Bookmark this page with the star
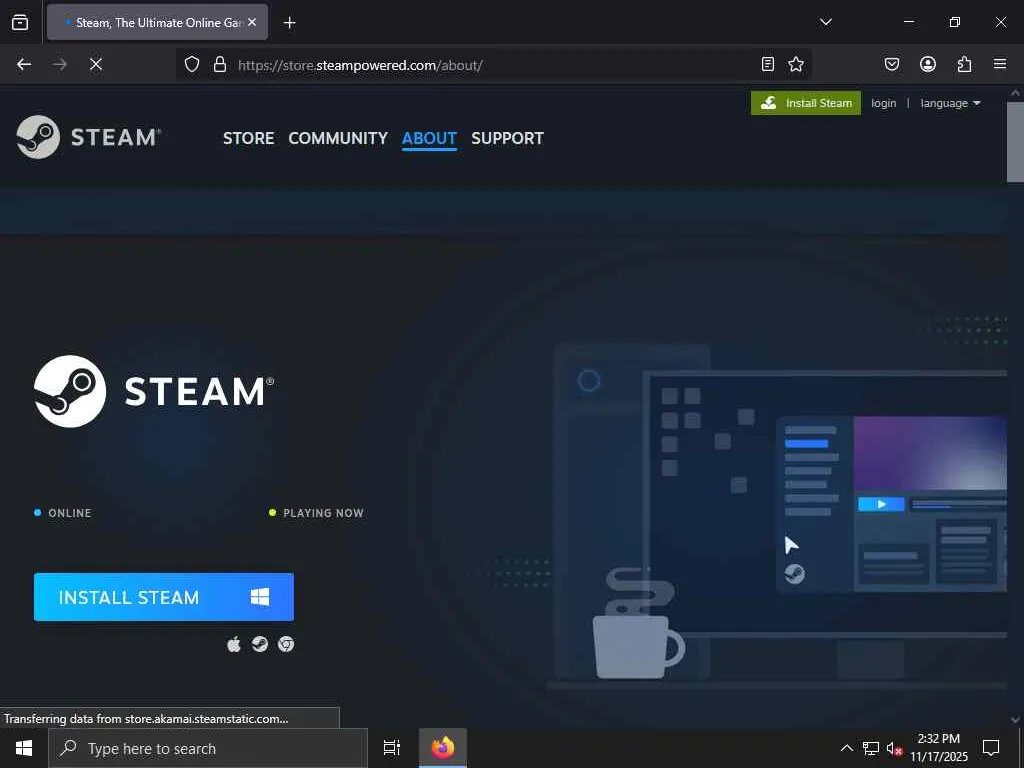This screenshot has height=768, width=1024. (x=795, y=64)
